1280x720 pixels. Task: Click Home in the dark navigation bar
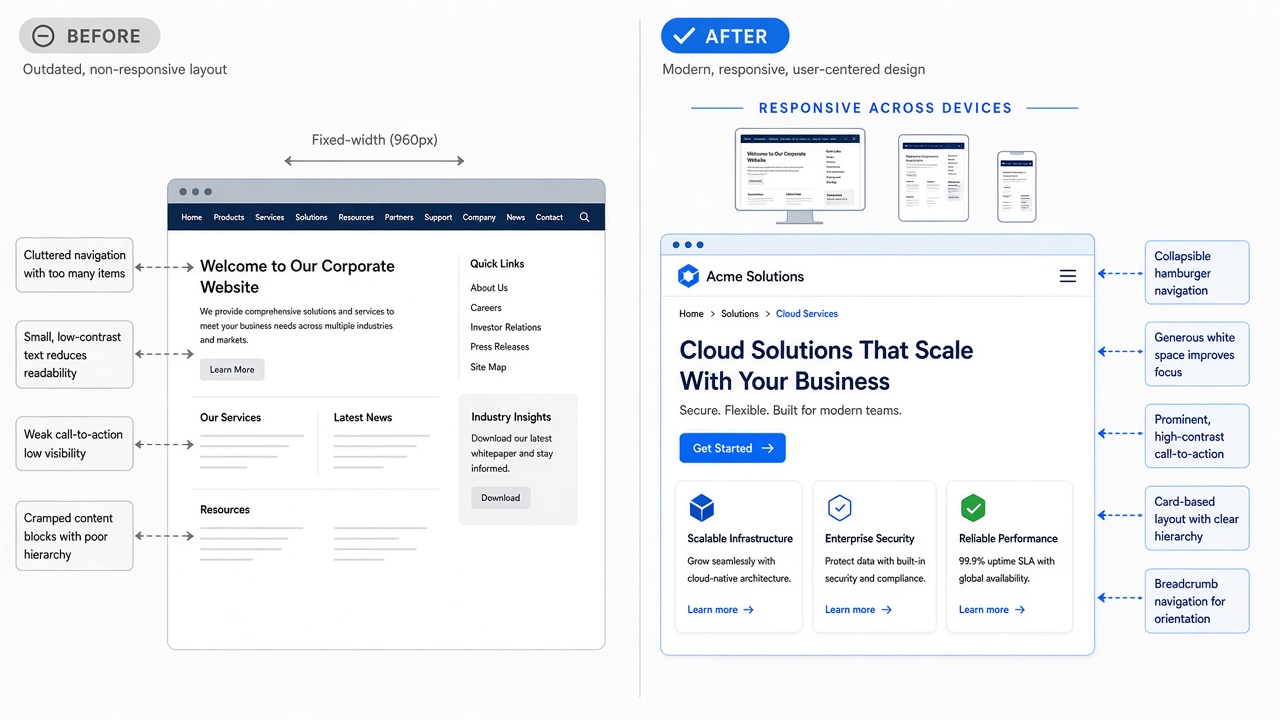coord(192,217)
